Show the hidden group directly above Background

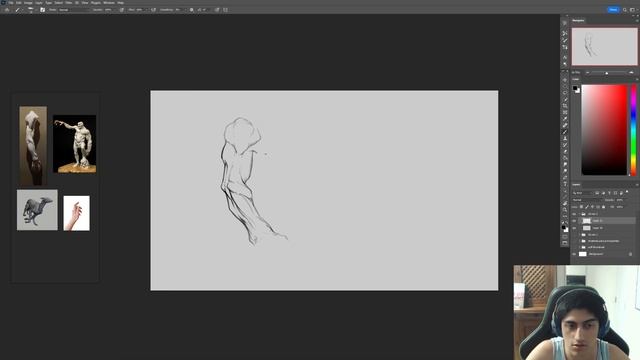point(574,247)
